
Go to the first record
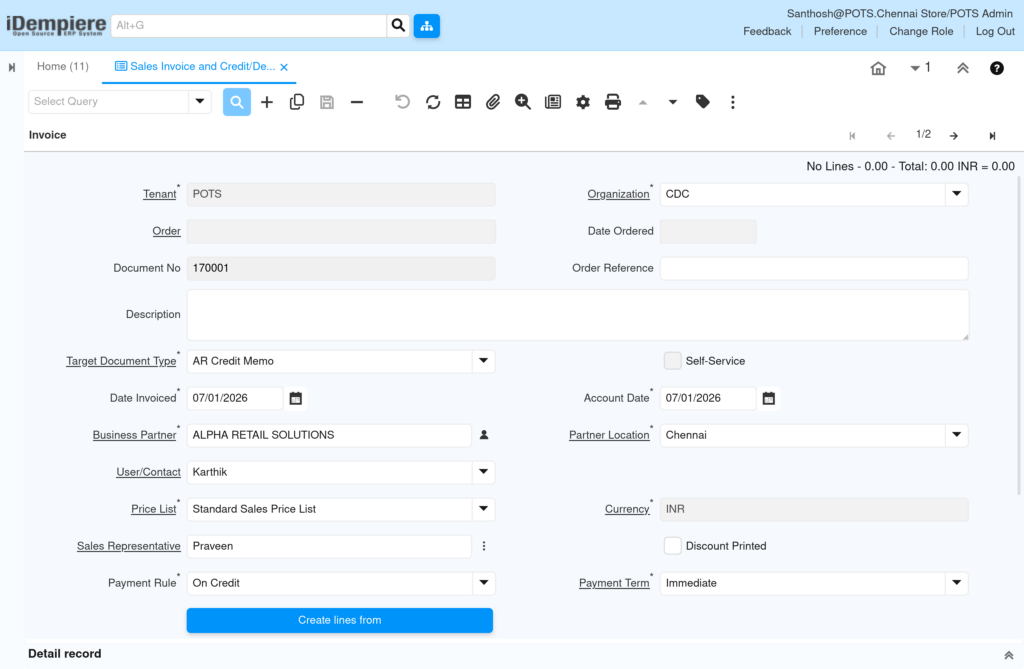[852, 136]
